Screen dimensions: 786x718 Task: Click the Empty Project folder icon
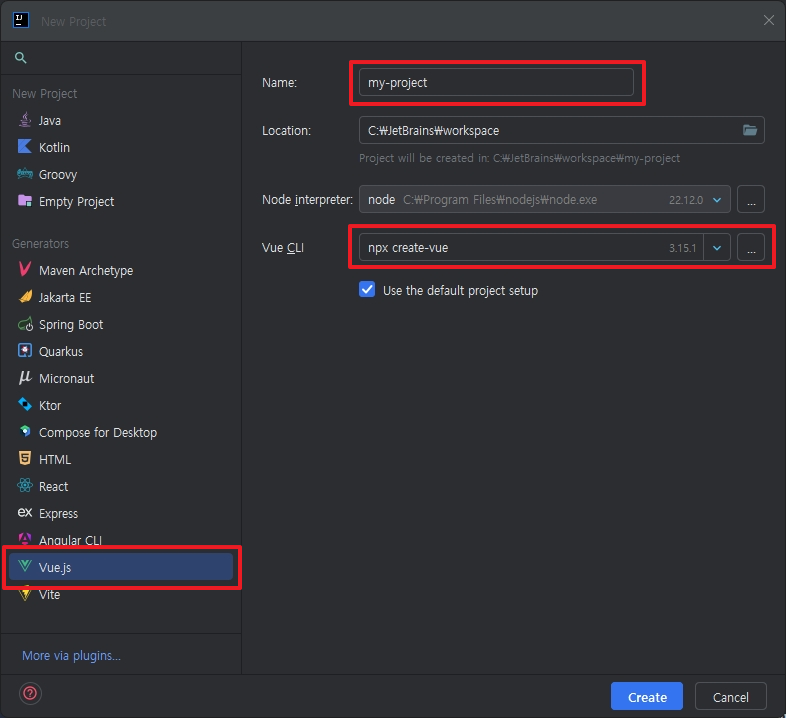click(x=25, y=201)
